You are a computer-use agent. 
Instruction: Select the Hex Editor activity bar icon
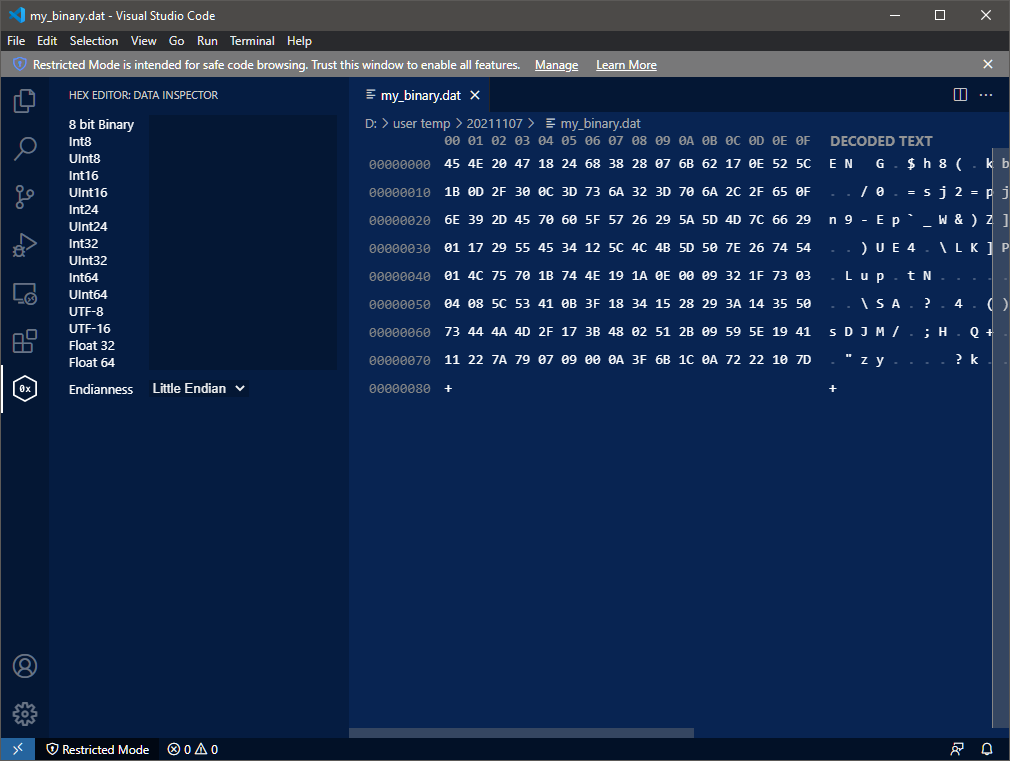24,389
